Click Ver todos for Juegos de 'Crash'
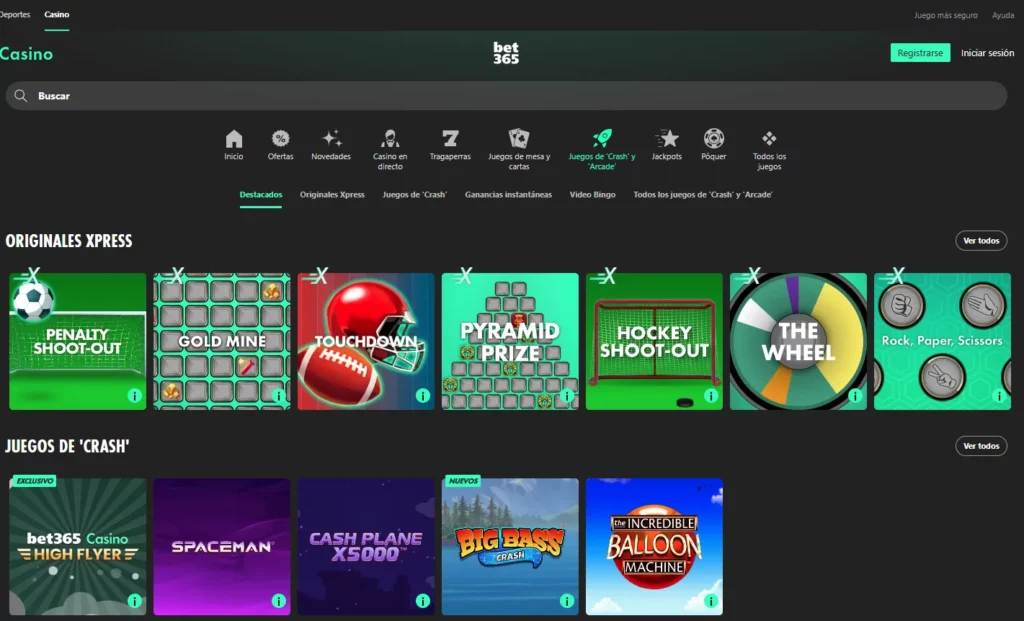1024x621 pixels. coord(981,446)
